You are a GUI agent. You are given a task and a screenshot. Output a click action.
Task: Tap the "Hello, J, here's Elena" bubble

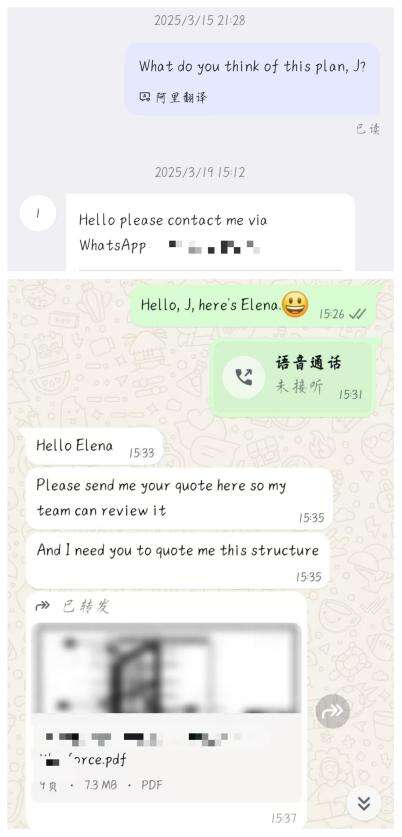click(254, 305)
